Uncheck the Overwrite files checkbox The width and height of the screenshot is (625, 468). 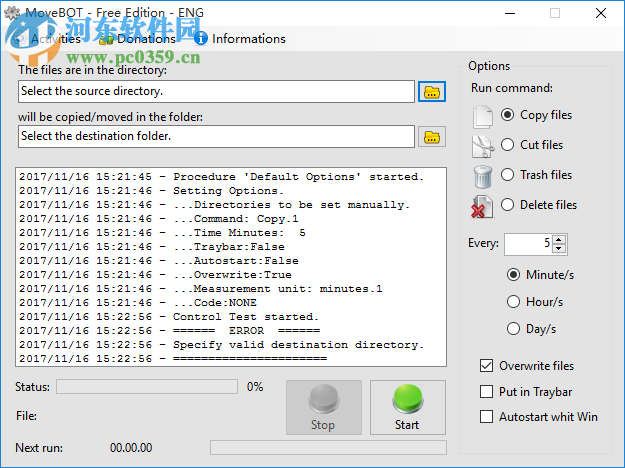click(486, 366)
